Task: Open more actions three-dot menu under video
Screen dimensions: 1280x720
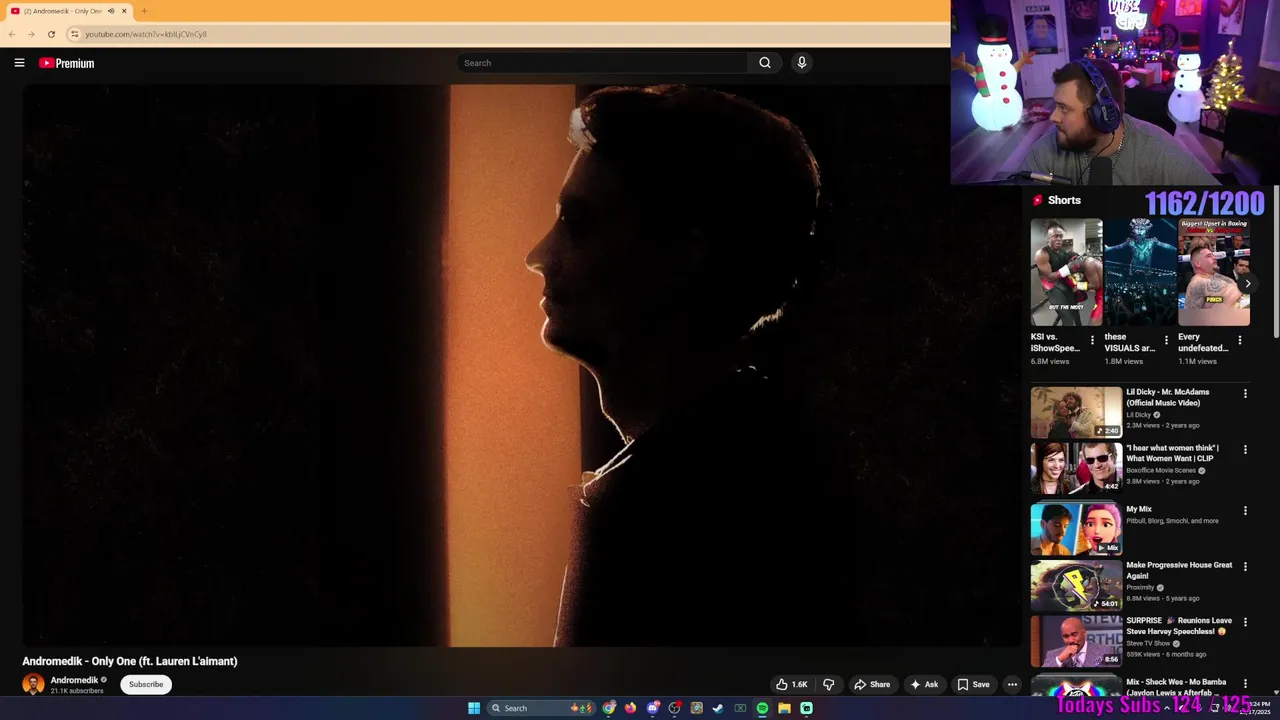Action: click(x=1012, y=685)
